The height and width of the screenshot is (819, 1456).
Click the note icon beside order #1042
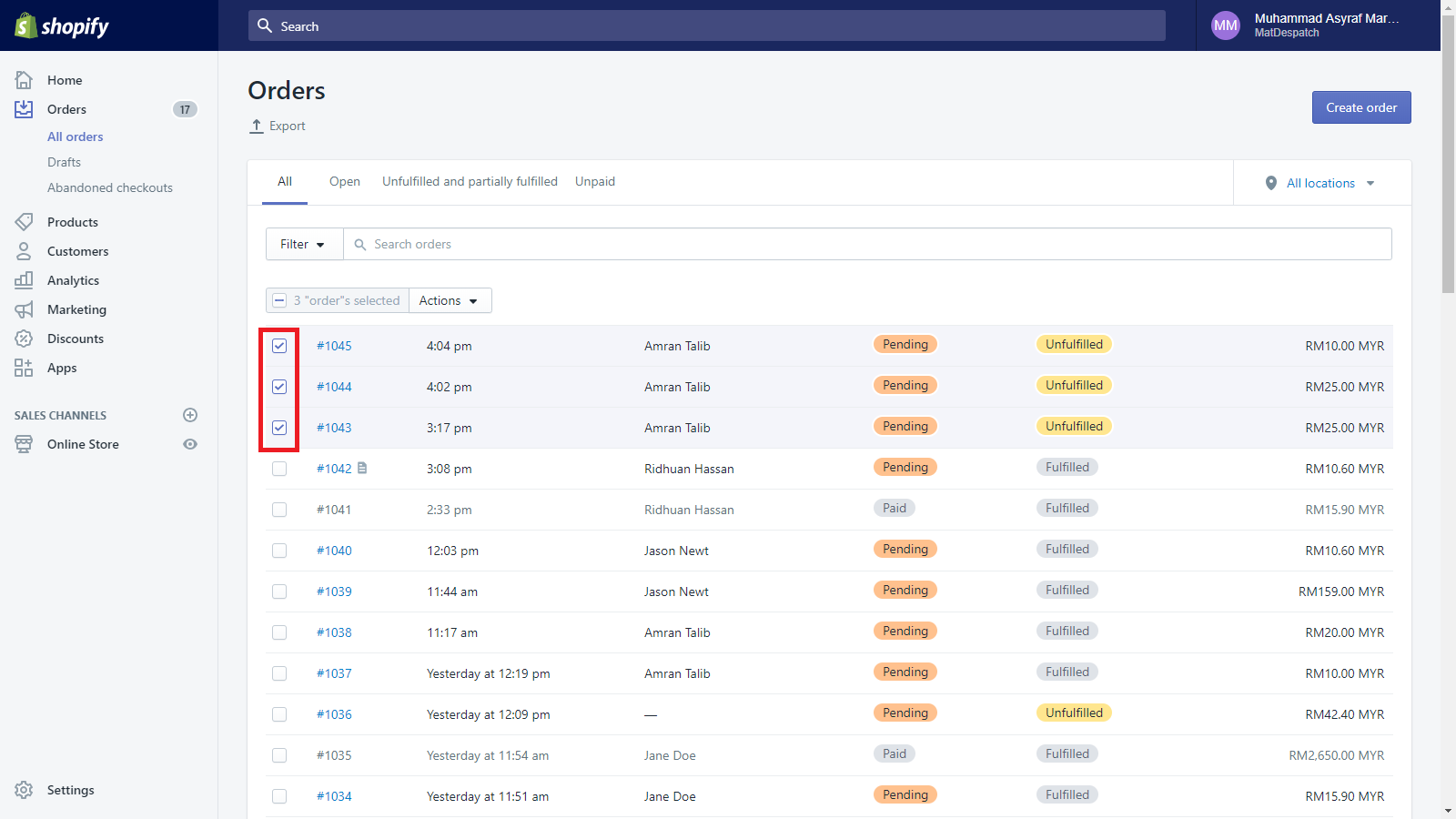click(362, 468)
